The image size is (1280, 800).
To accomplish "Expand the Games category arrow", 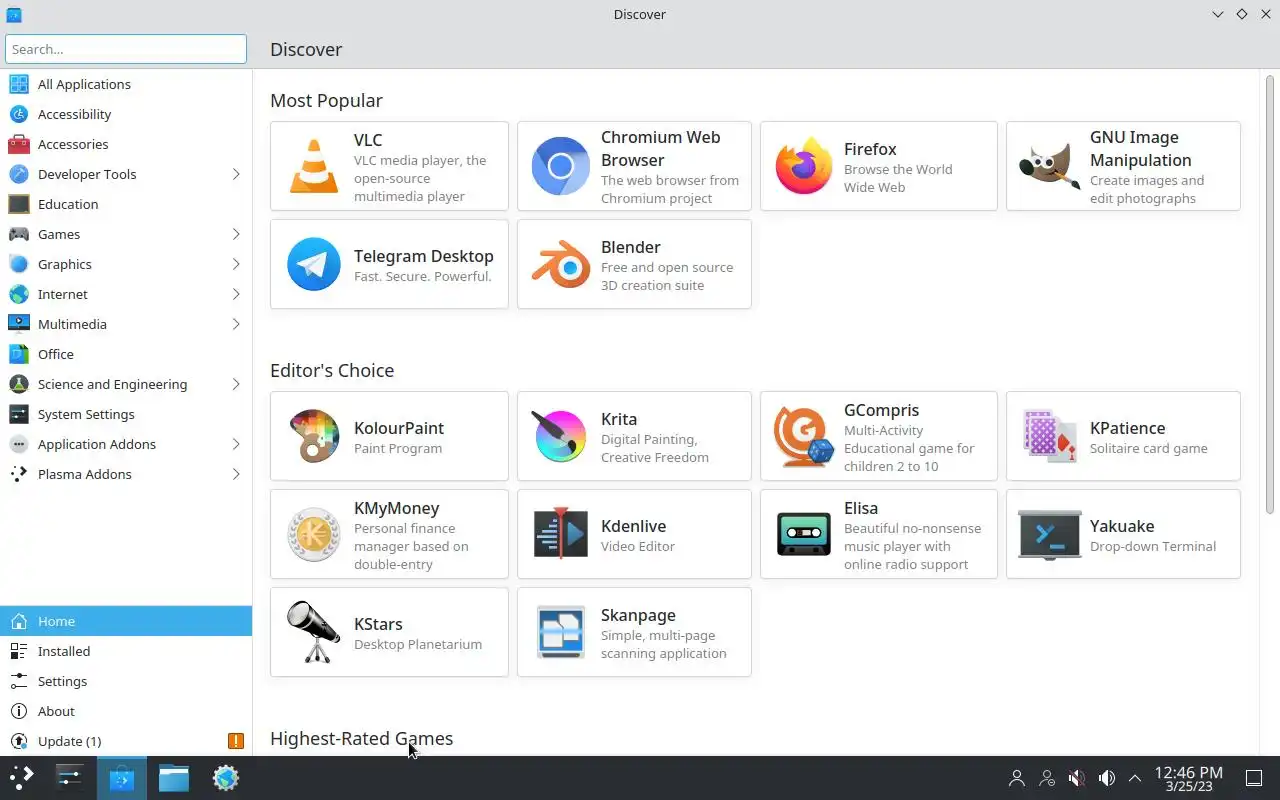I will pyautogui.click(x=236, y=234).
